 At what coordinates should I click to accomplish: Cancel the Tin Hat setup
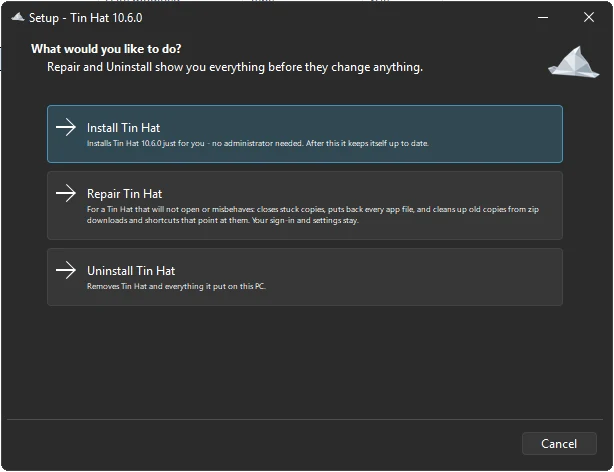coord(559,443)
